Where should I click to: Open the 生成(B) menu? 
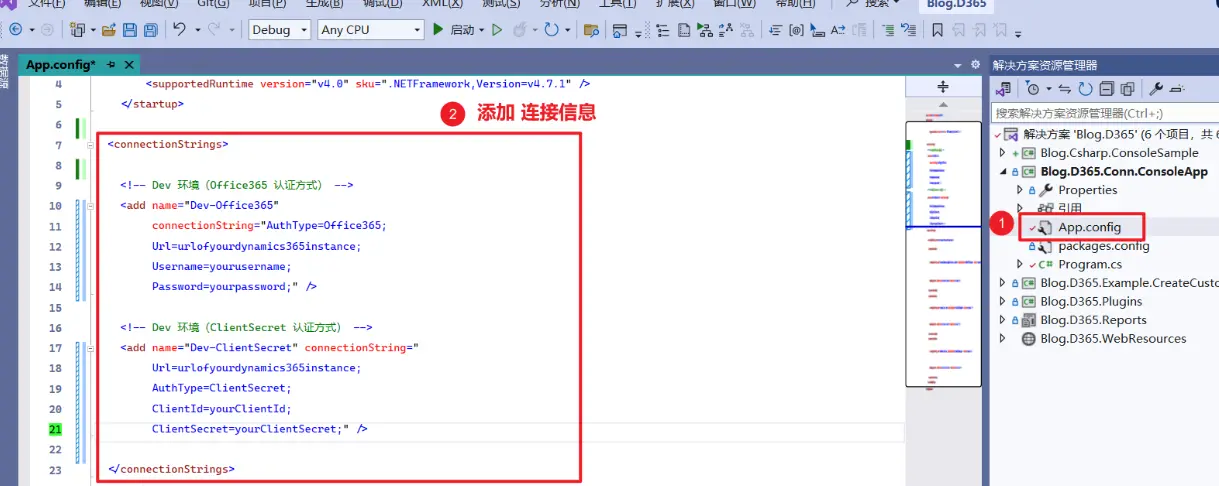pyautogui.click(x=323, y=4)
